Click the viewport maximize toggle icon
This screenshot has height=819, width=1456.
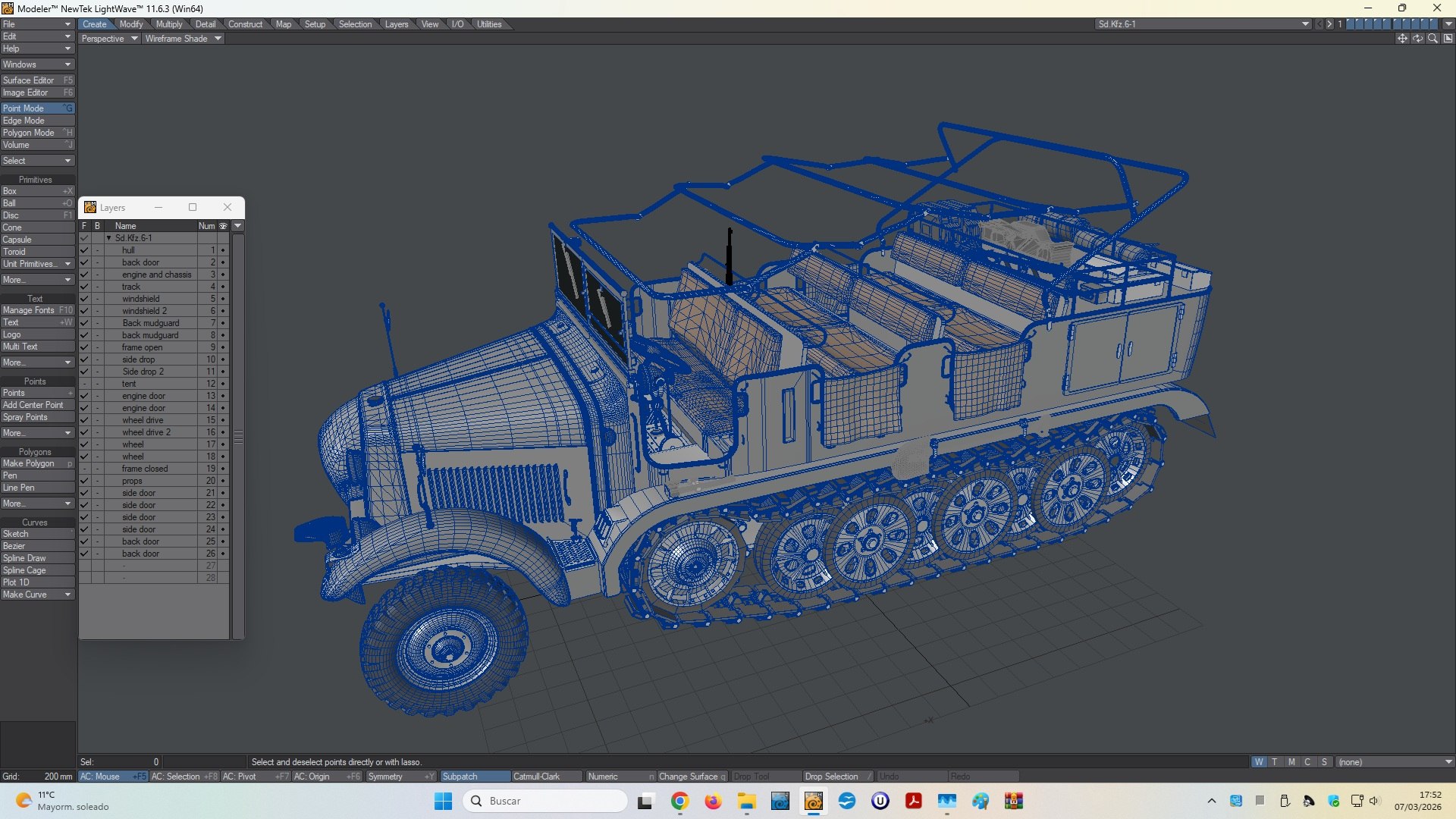point(1448,39)
